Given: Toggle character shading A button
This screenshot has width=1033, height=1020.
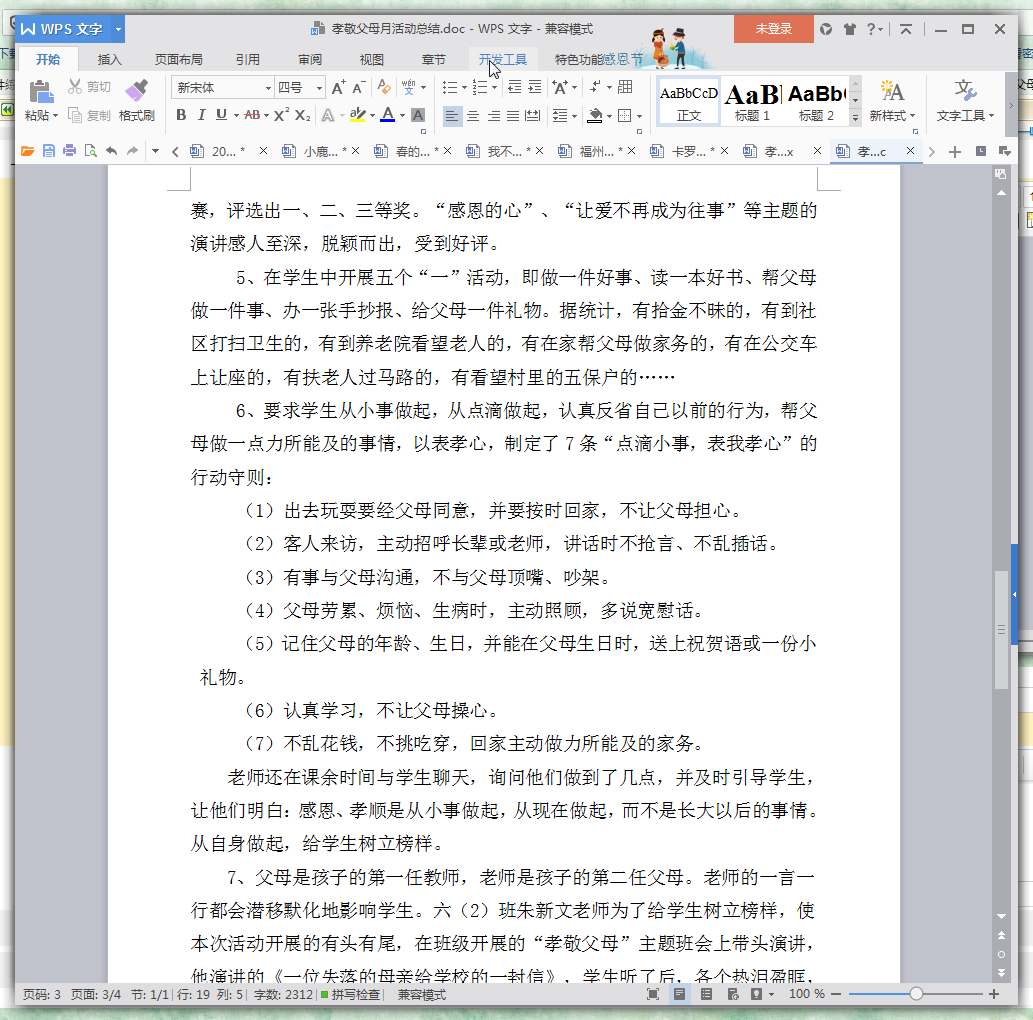Looking at the screenshot, I should 418,115.
